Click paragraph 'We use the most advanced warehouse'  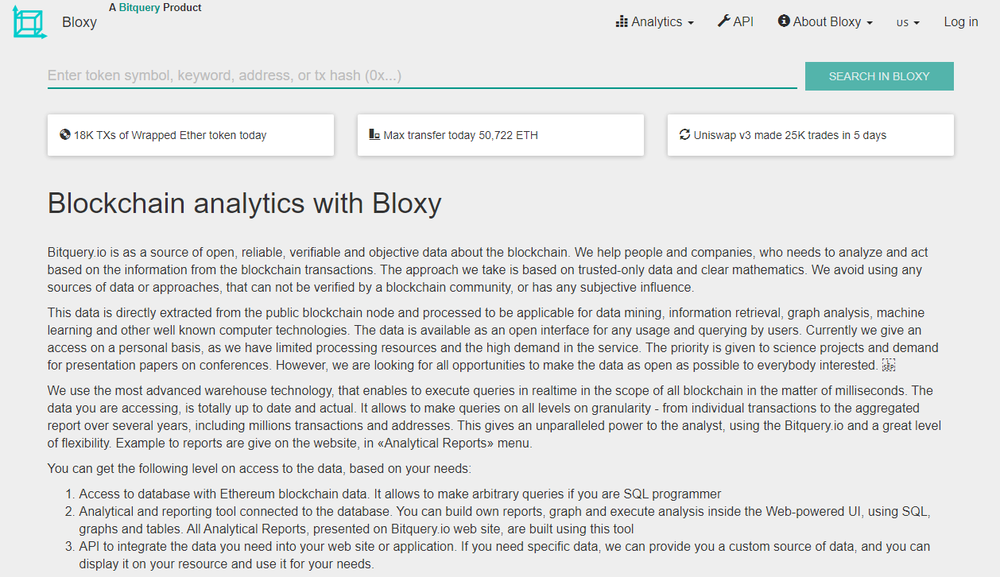click(494, 417)
